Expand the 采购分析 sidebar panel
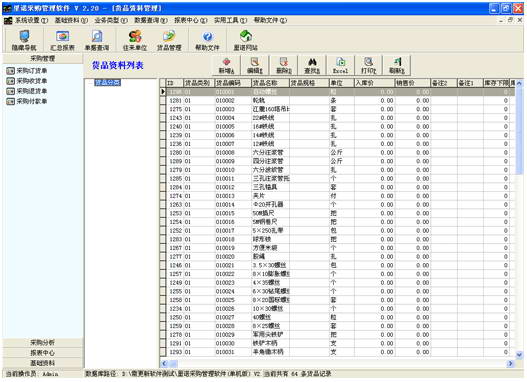This screenshot has width=527, height=382. pyautogui.click(x=43, y=342)
